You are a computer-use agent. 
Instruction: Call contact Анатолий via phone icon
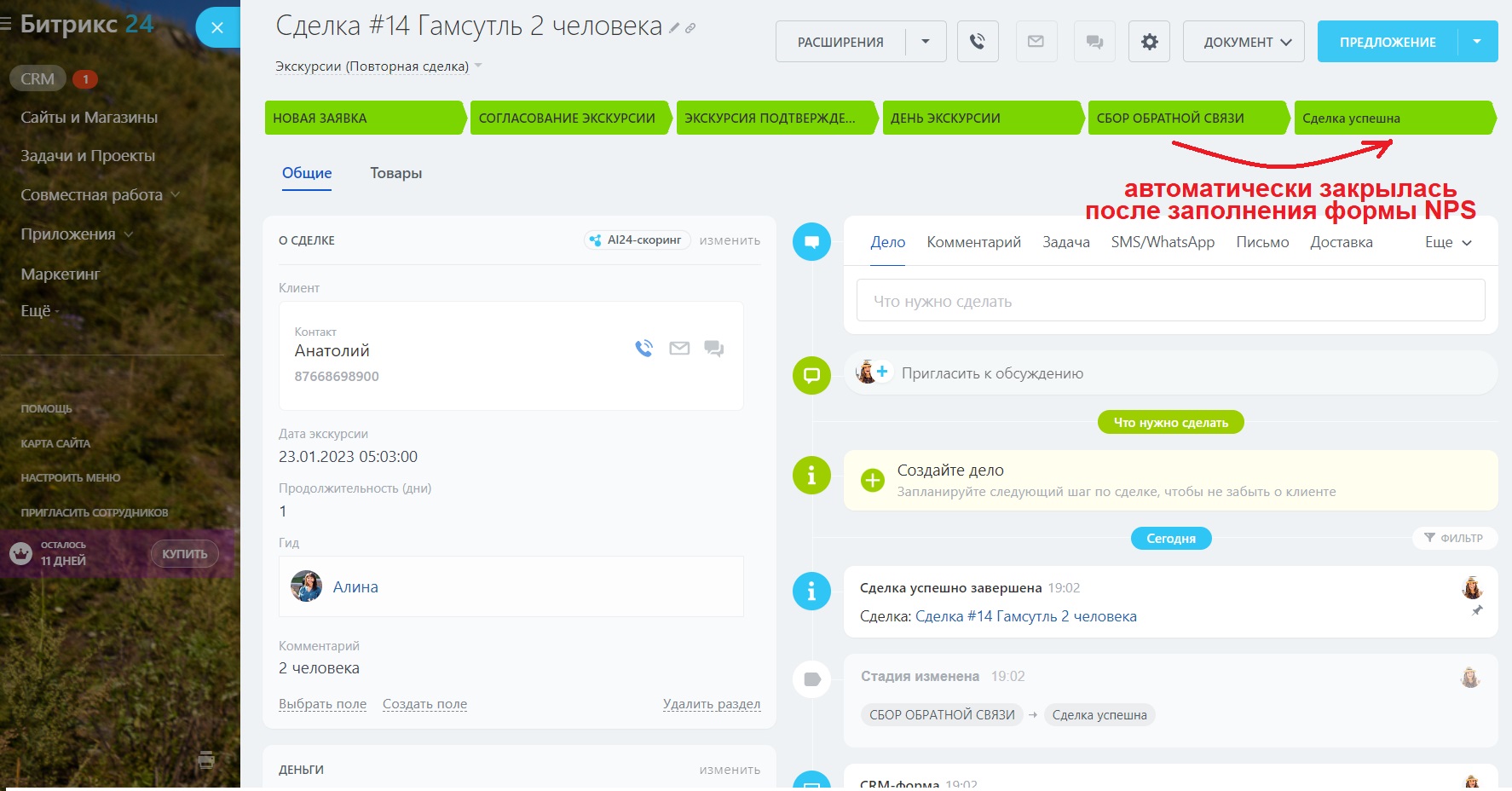[x=643, y=348]
